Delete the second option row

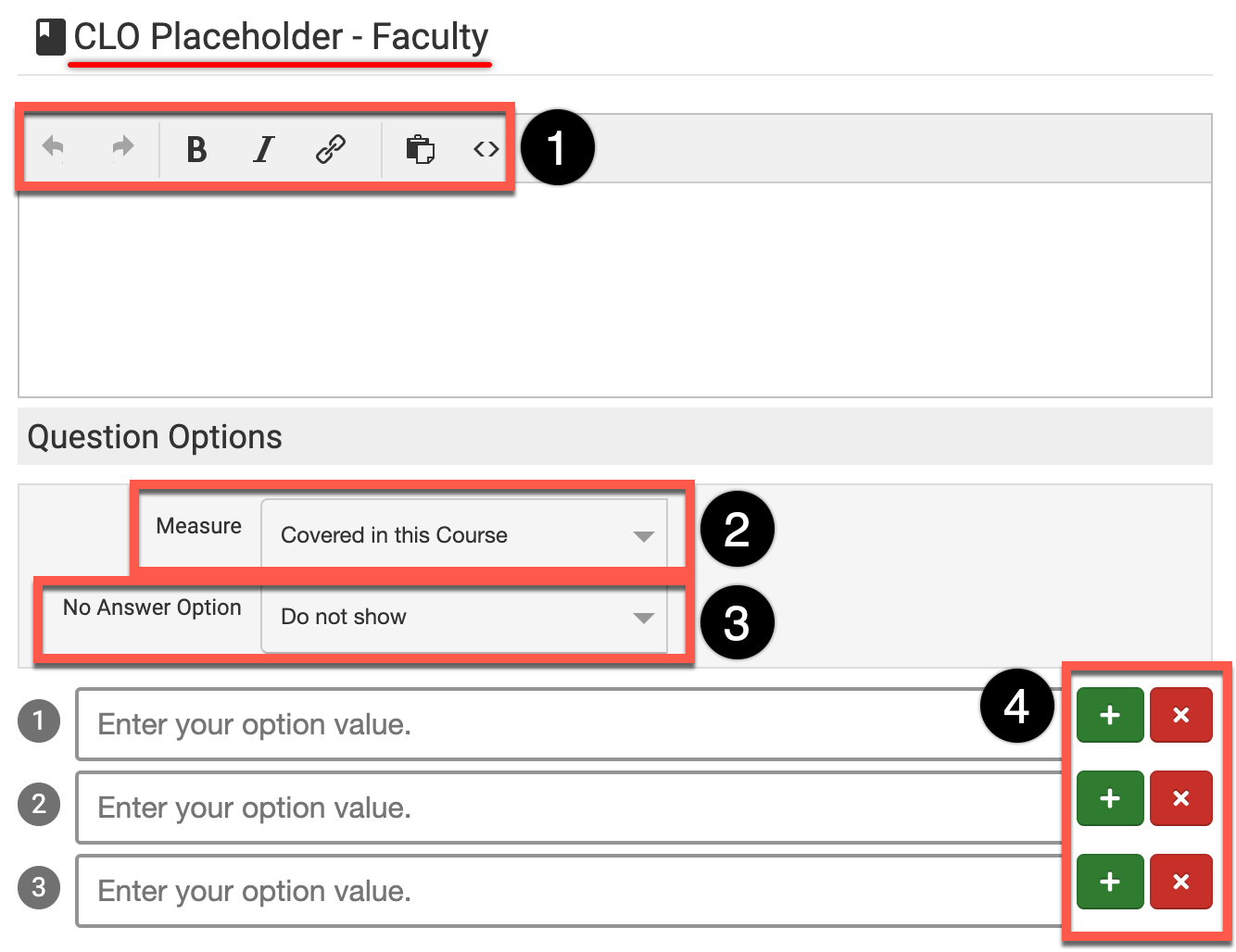1181,798
